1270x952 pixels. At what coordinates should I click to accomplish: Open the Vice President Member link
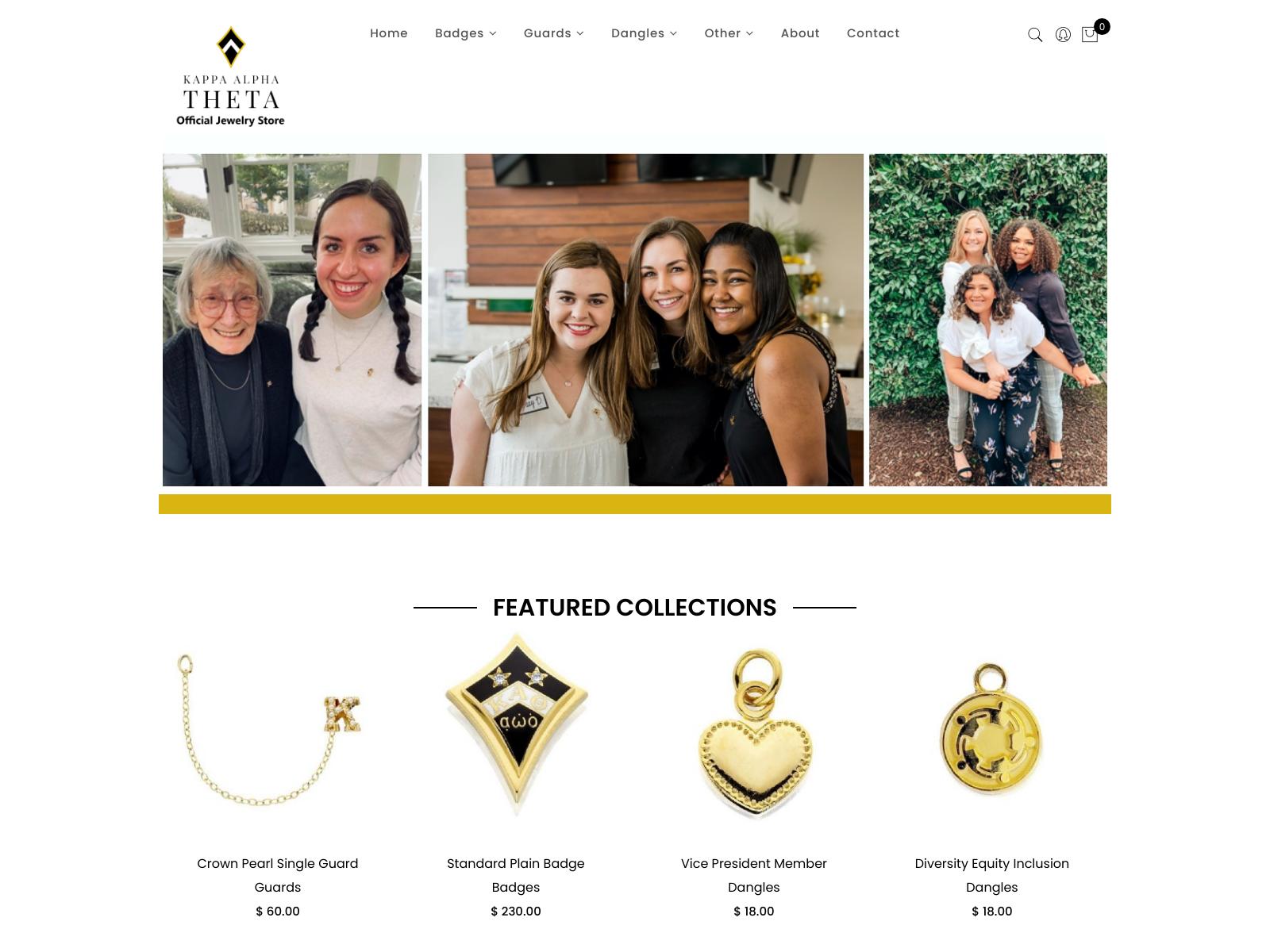(x=754, y=863)
